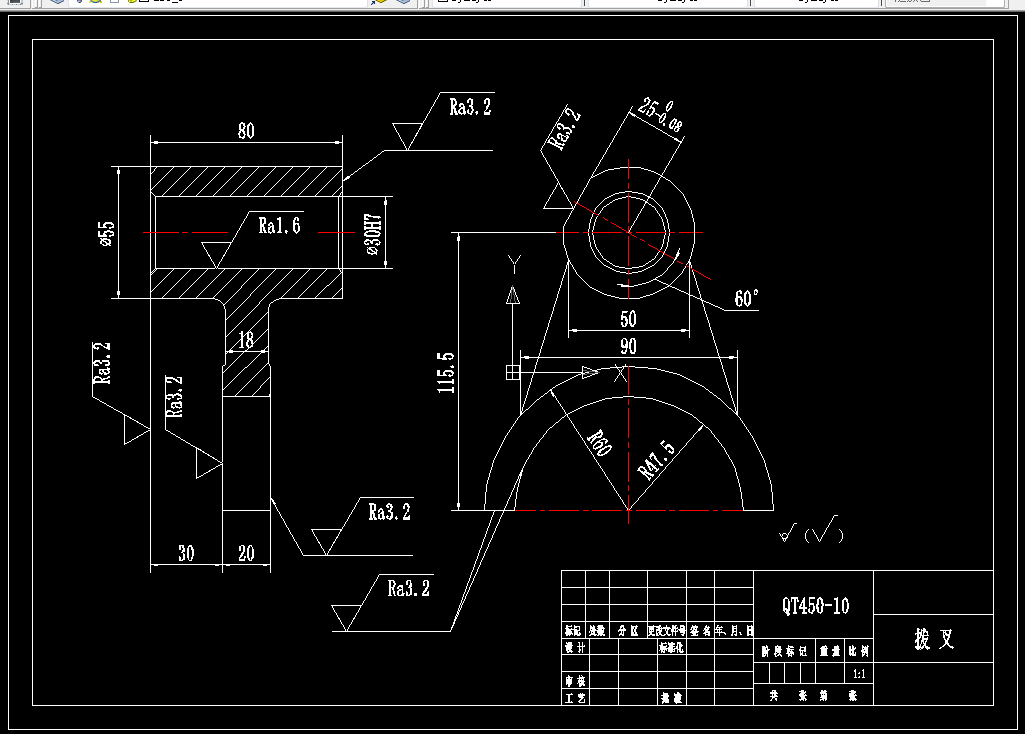
Task: Select the Ra3.2 label above the 80 dimension
Action: (x=470, y=107)
